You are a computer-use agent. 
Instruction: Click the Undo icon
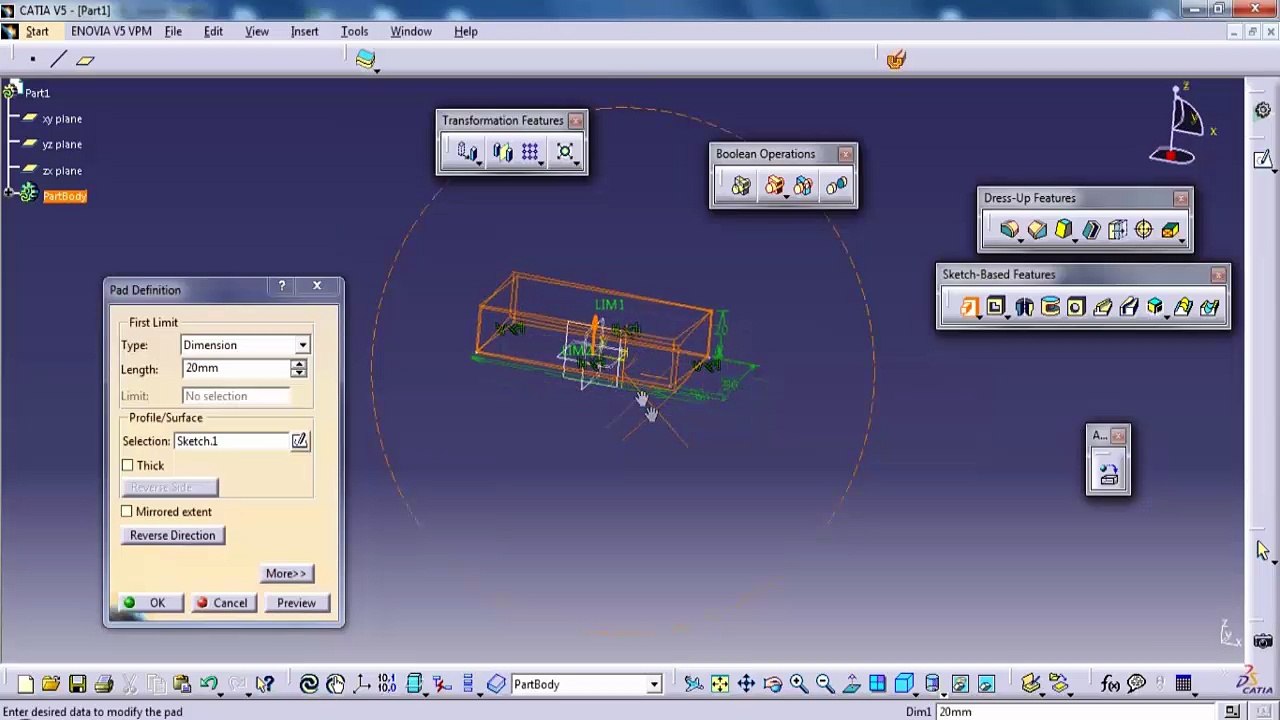coord(207,684)
